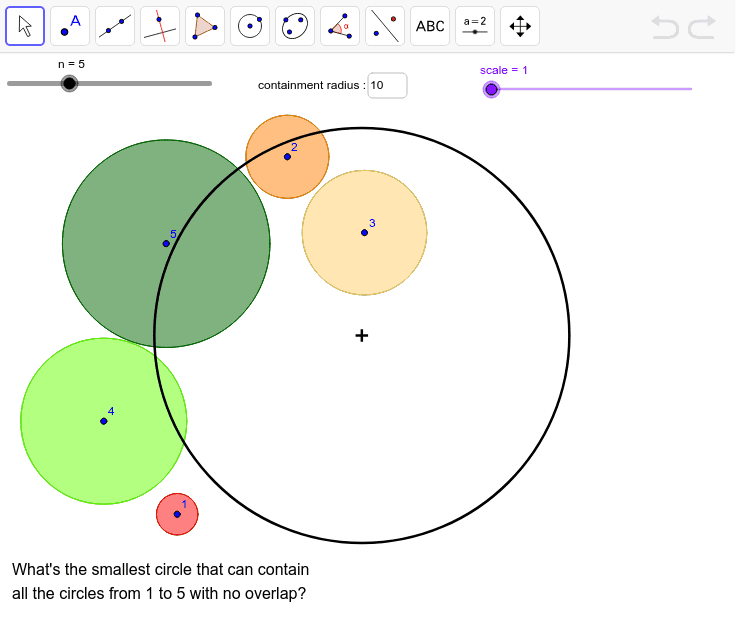Click the Redo arrow
The height and width of the screenshot is (620, 736).
(702, 27)
